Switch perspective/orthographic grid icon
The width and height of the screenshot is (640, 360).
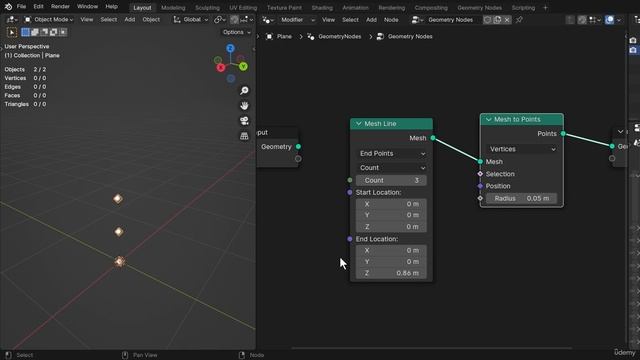[244, 136]
